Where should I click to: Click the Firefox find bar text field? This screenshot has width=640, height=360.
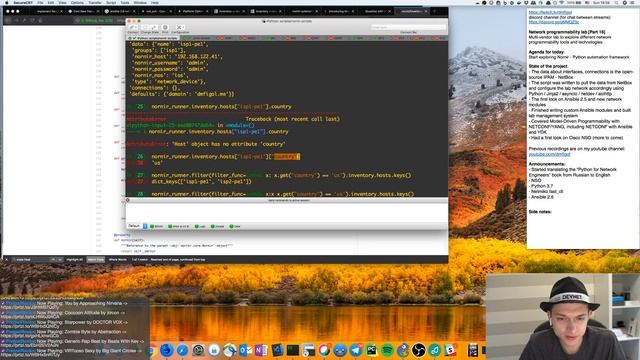point(31,260)
